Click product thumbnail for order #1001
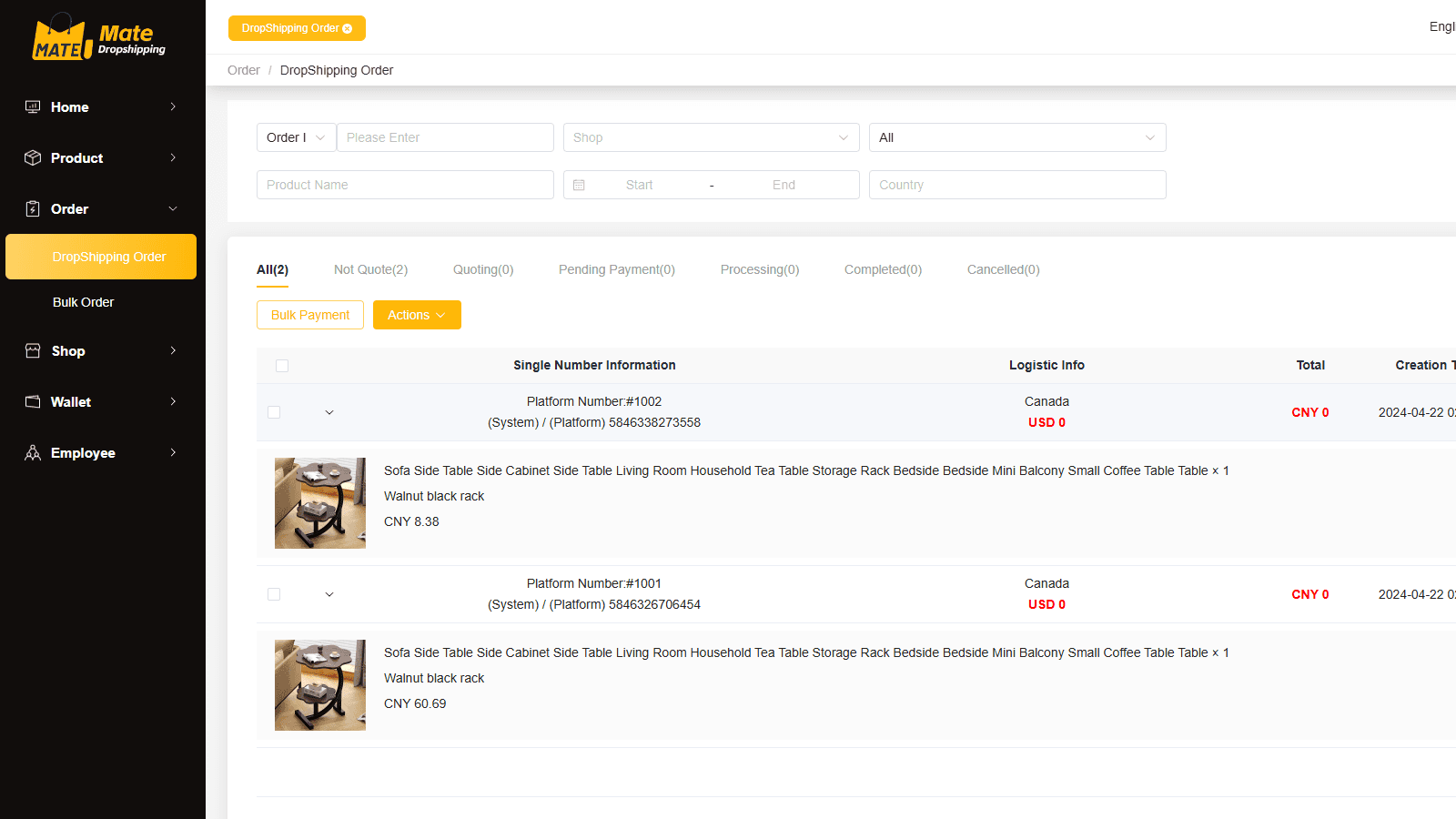 (x=320, y=685)
